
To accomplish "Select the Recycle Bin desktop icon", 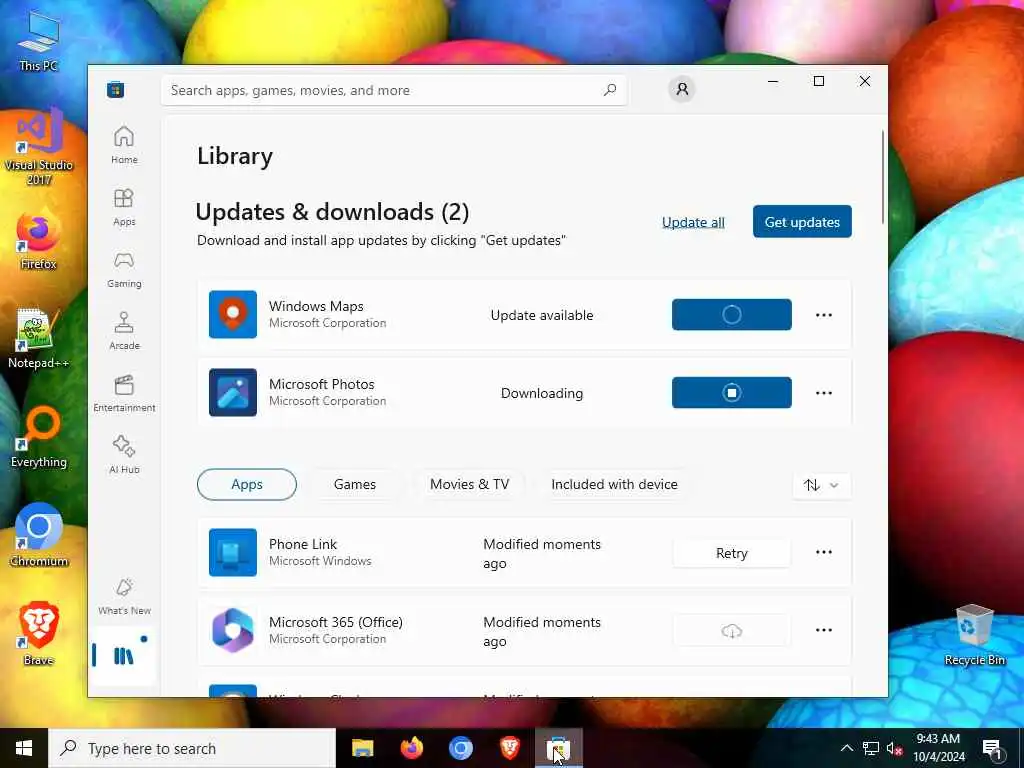I will (974, 635).
